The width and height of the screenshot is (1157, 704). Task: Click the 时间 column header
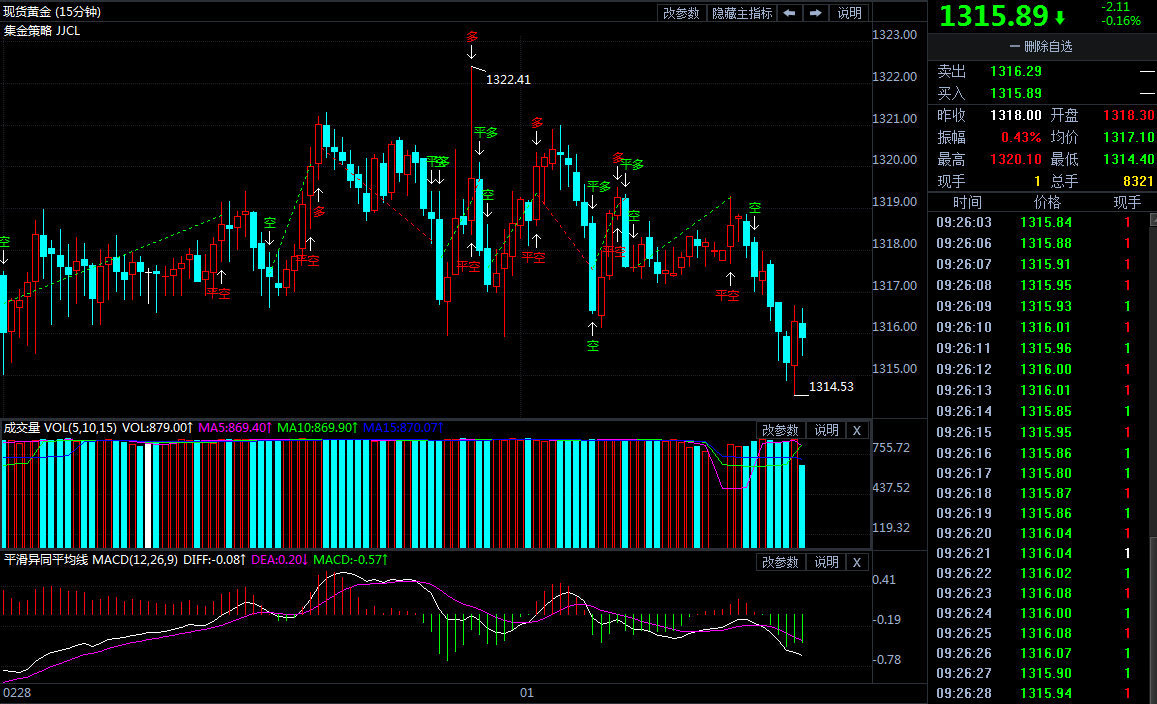point(967,202)
